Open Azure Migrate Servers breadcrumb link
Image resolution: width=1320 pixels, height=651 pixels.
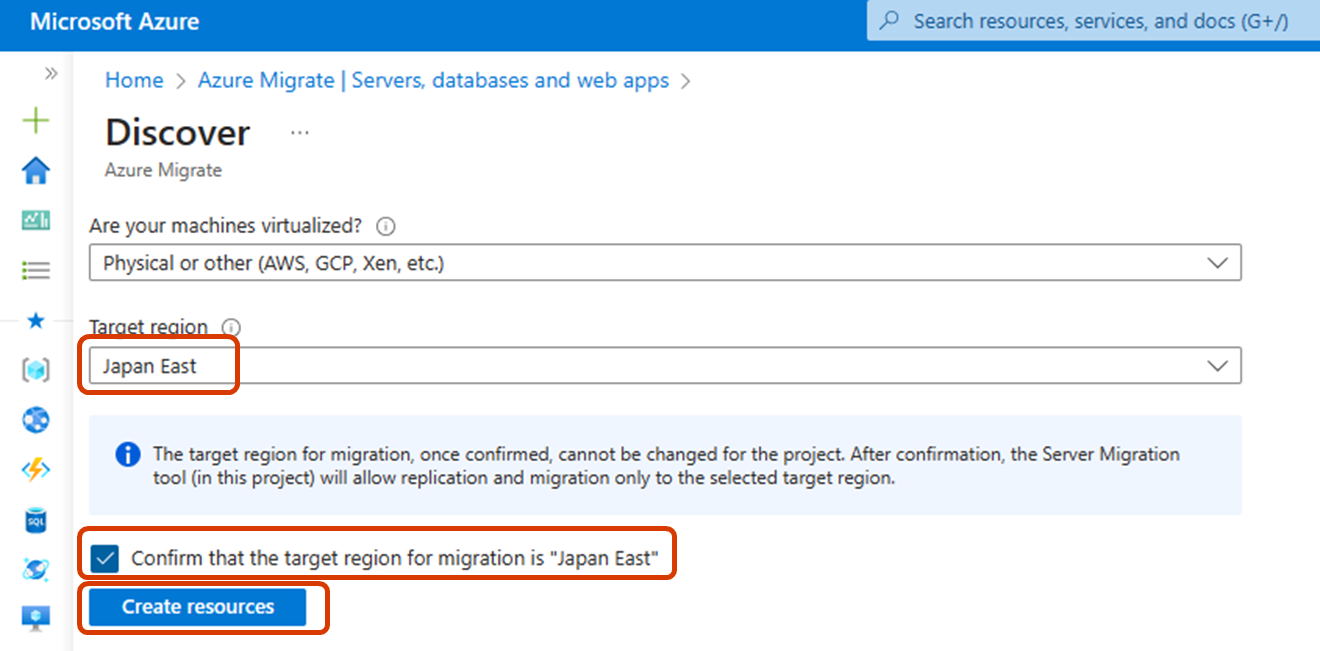pyautogui.click(x=433, y=80)
